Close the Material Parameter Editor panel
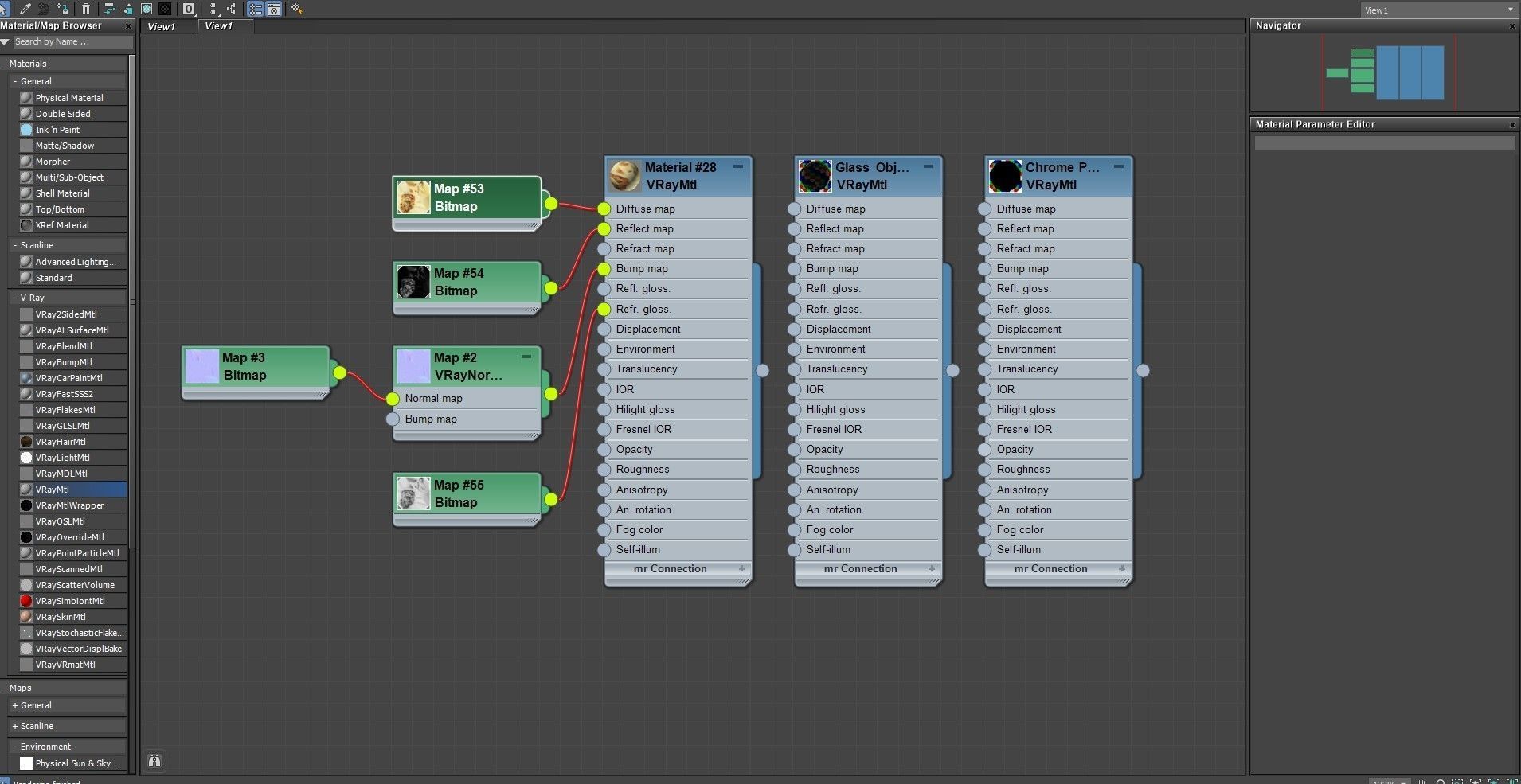Image resolution: width=1521 pixels, height=784 pixels. click(x=1512, y=125)
